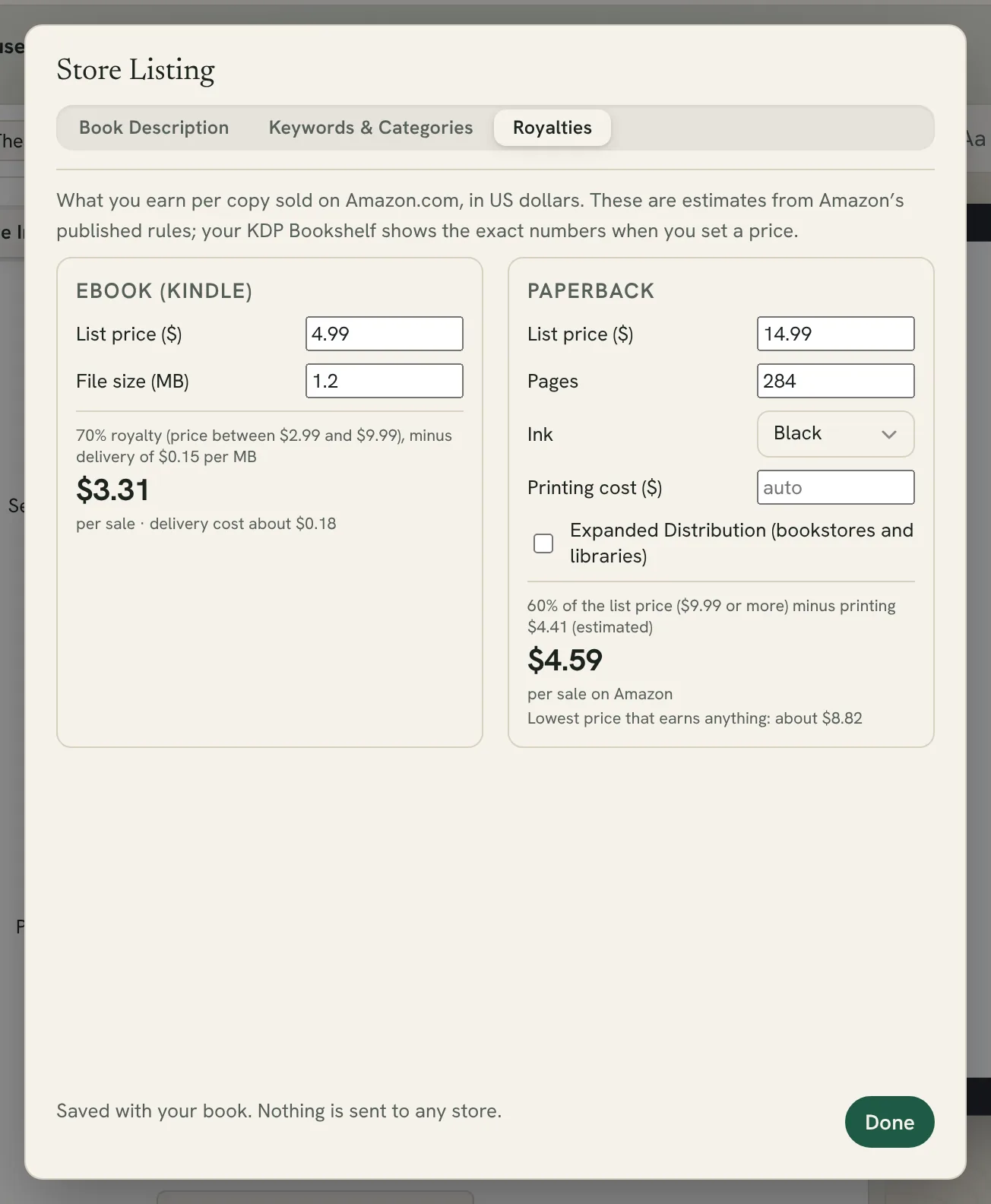The image size is (991, 1204).
Task: Click the Printing cost field
Action: [836, 487]
